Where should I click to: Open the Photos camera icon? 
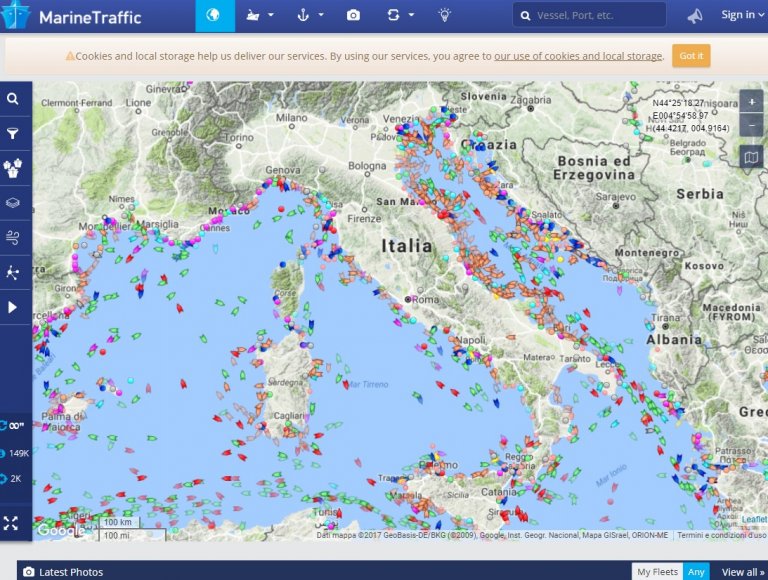[x=353, y=16]
